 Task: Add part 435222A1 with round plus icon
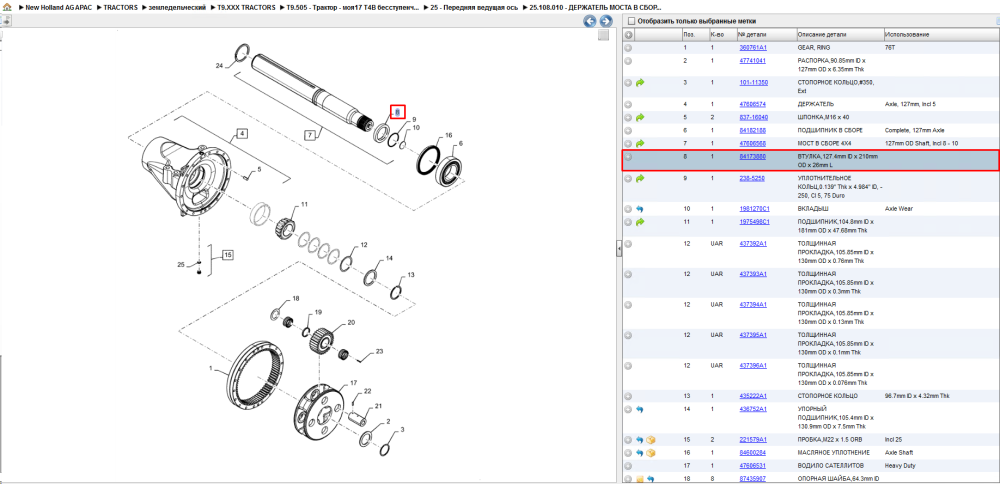(x=628, y=396)
